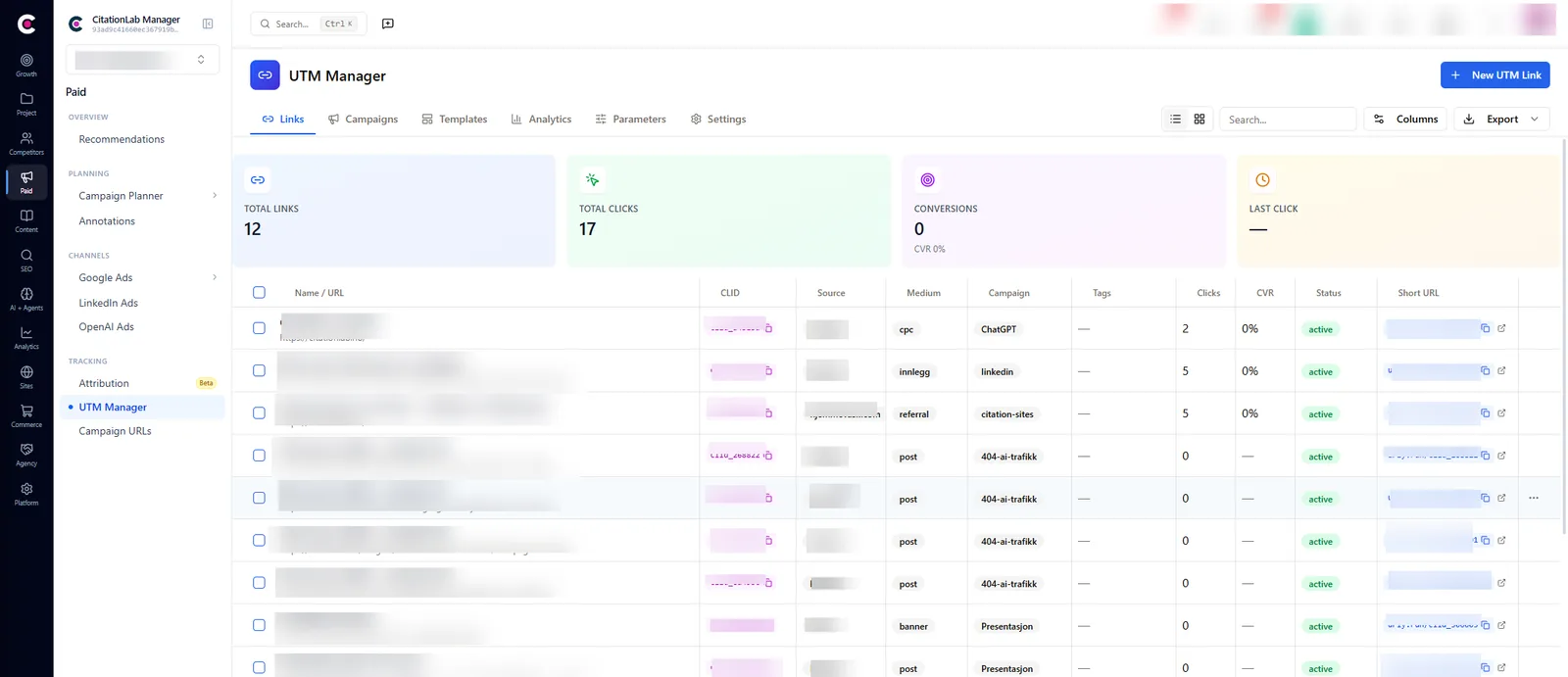Open LinkedIn Ads channel
This screenshot has height=677, width=1568.
point(108,303)
